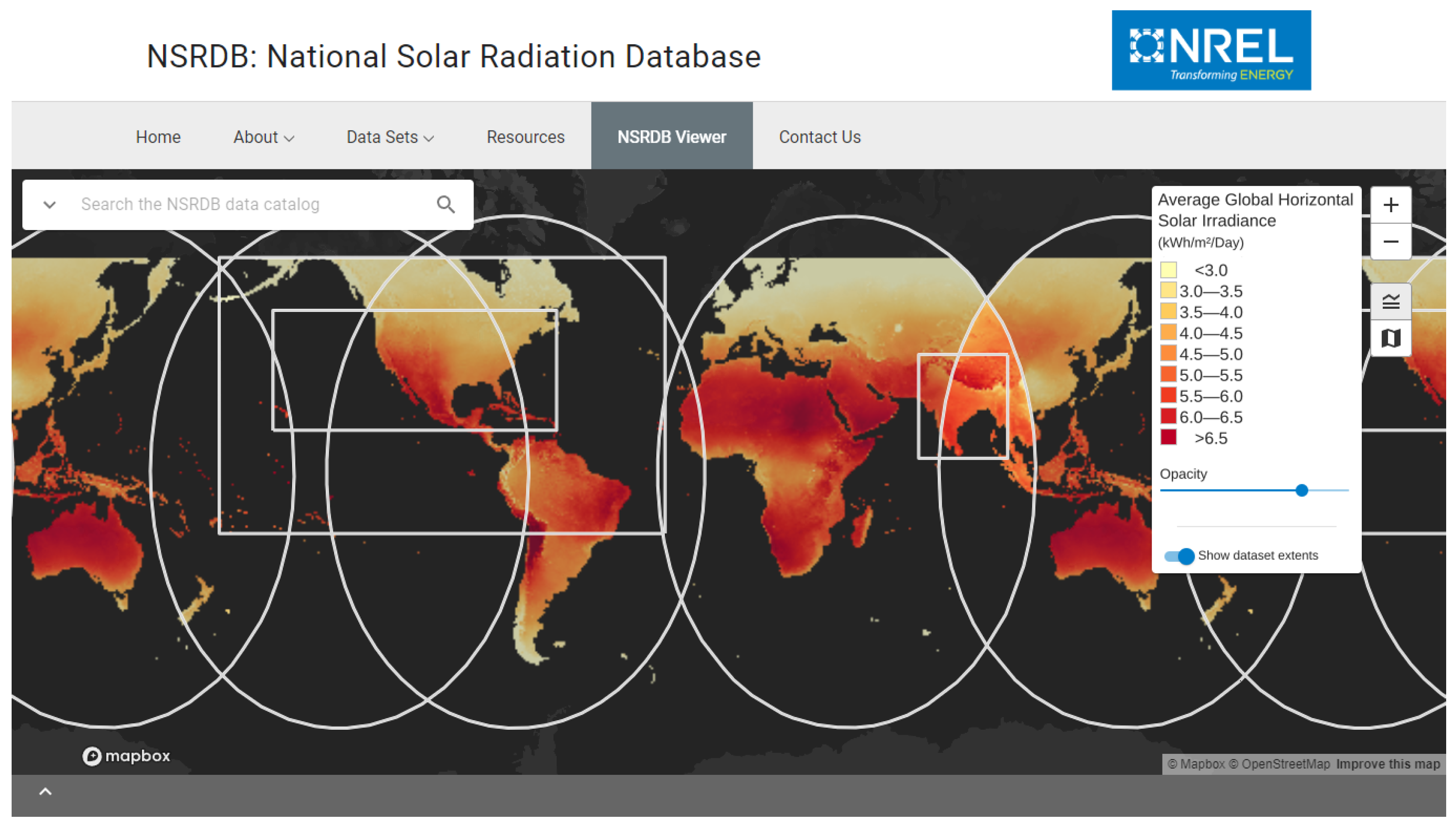
Task: Go to the Home menu item
Action: 158,137
